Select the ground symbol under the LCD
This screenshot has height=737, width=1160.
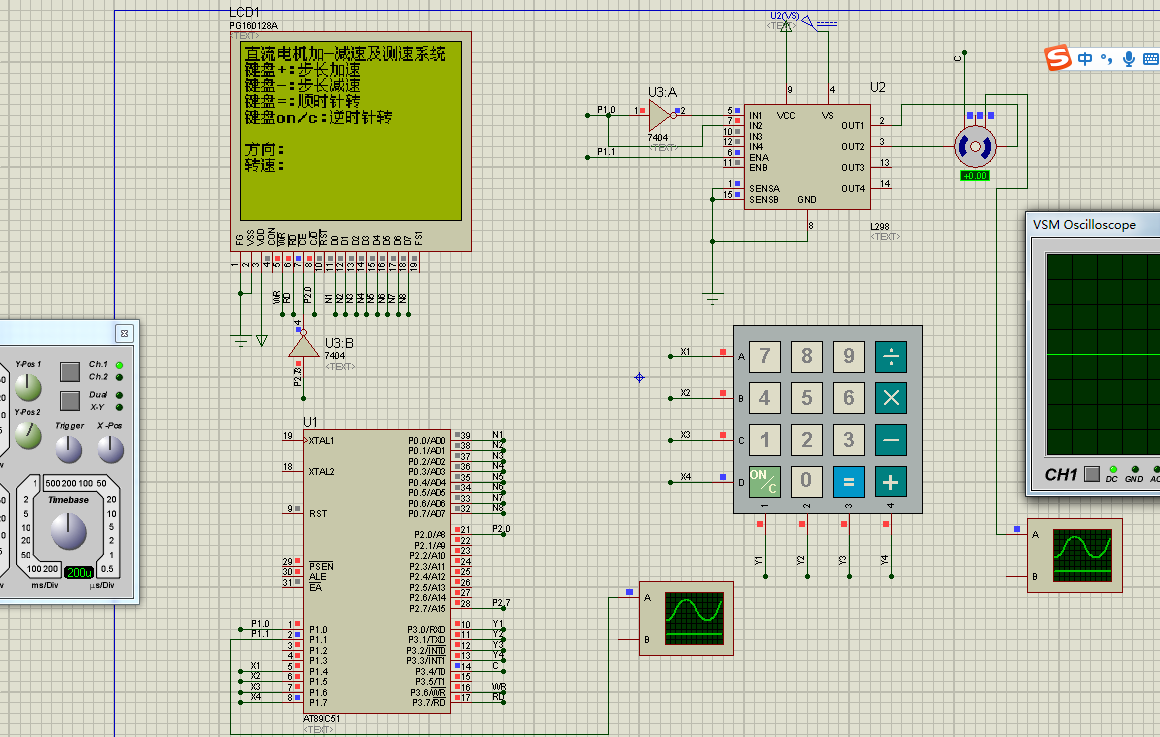pyautogui.click(x=240, y=342)
